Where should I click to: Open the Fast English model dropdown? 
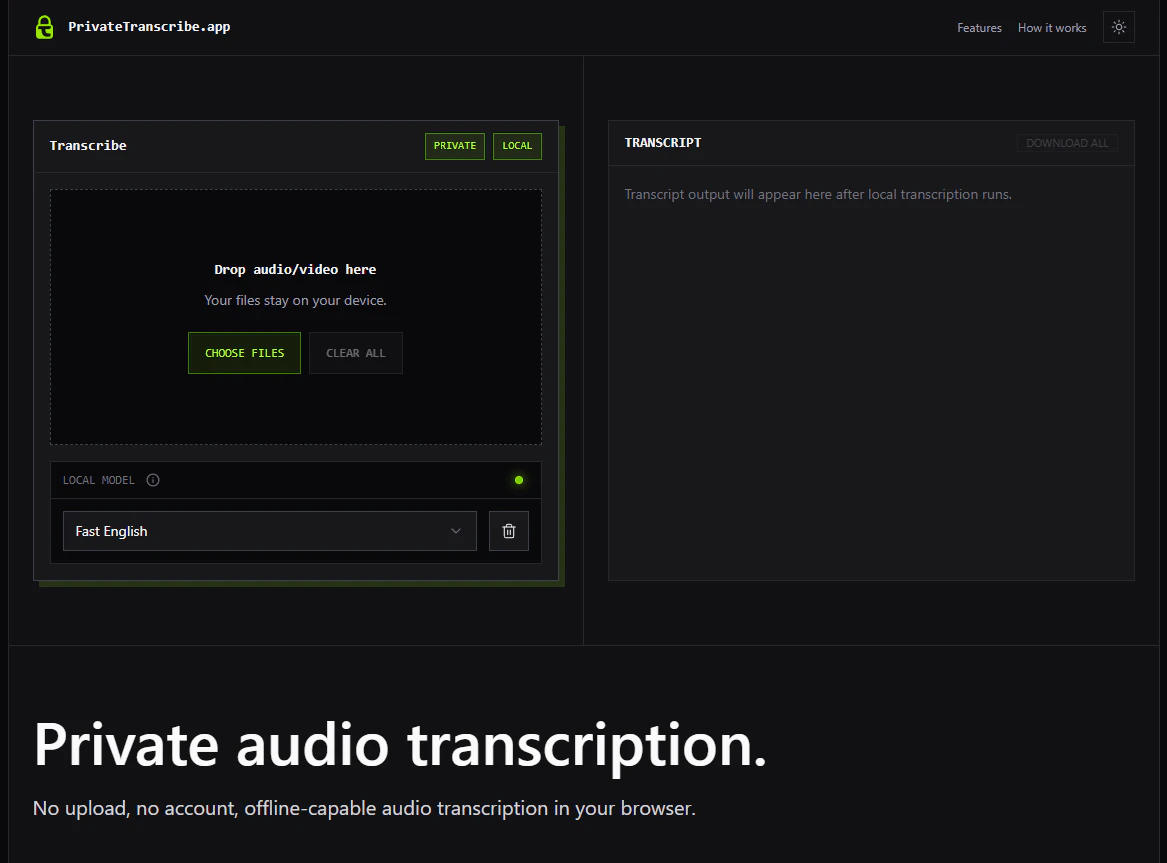[x=269, y=531]
